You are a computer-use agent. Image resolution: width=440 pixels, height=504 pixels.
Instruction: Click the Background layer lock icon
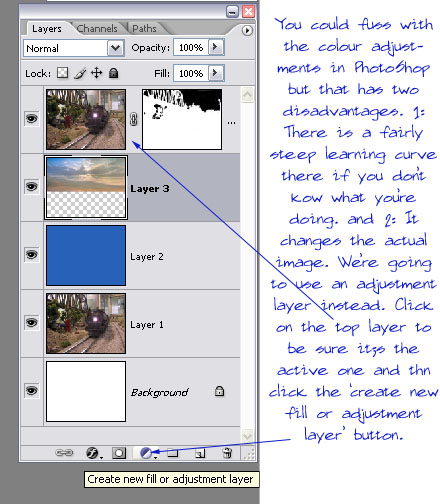[x=219, y=391]
